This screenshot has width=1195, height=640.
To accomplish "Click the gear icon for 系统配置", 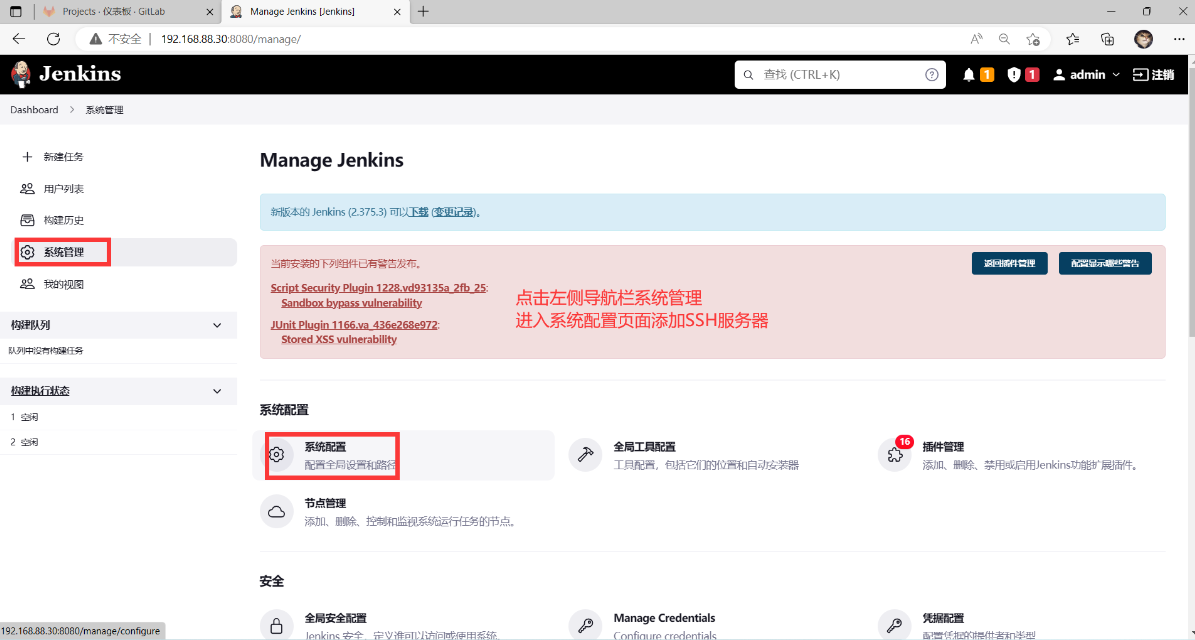I will (x=277, y=455).
